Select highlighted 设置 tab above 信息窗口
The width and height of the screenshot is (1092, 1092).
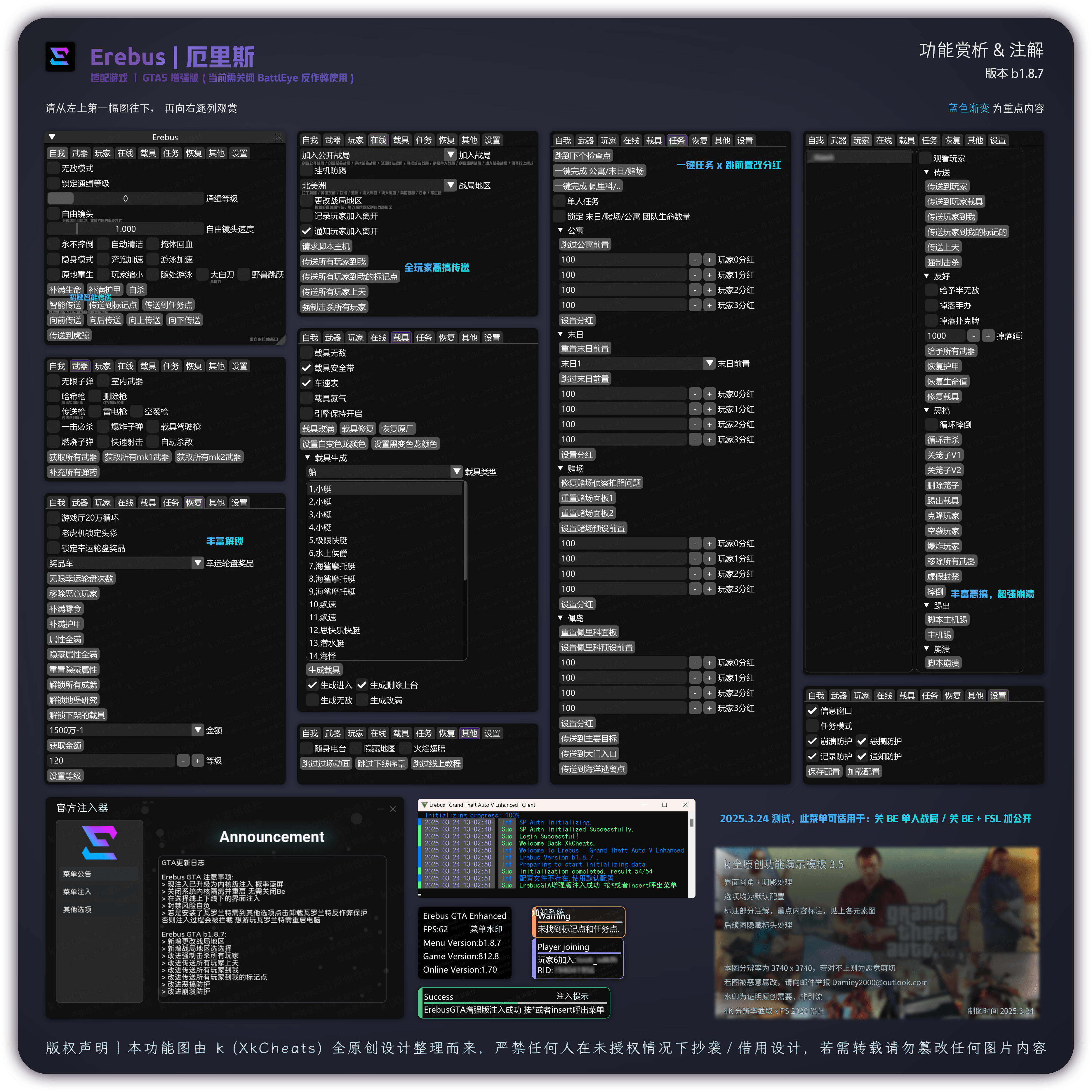coord(998,696)
